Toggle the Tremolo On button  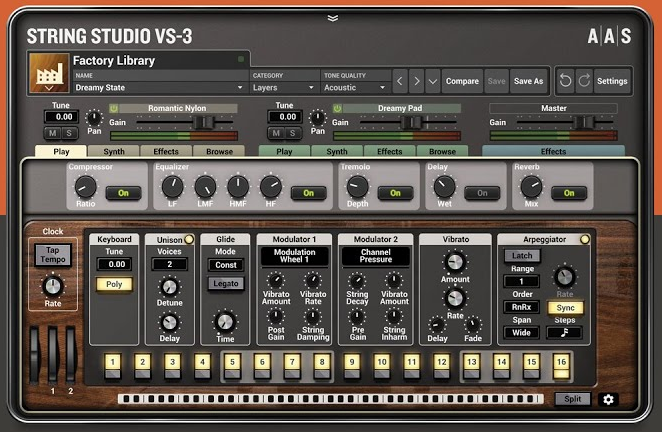click(x=395, y=193)
